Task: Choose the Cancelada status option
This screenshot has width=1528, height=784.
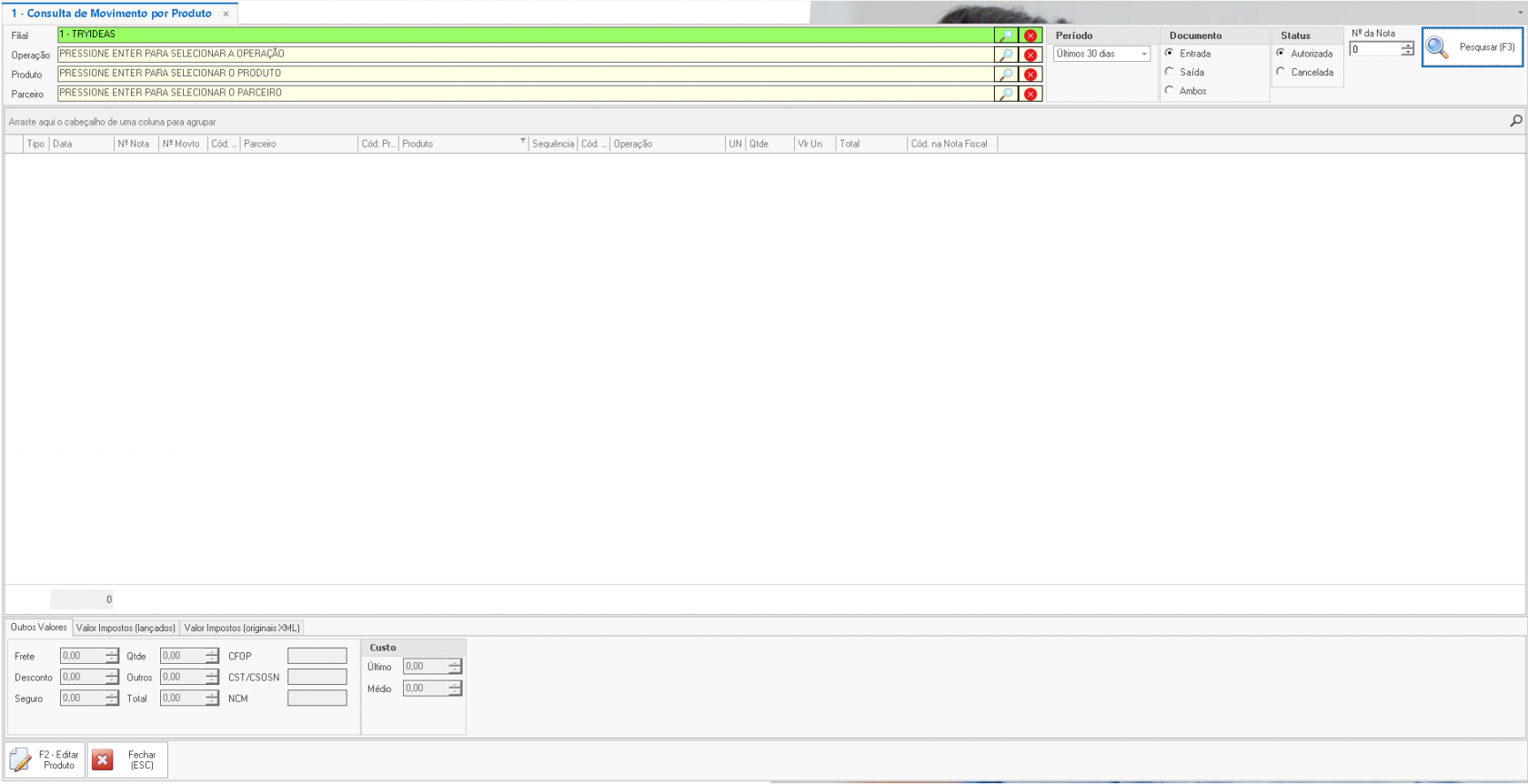Action: pos(1281,72)
